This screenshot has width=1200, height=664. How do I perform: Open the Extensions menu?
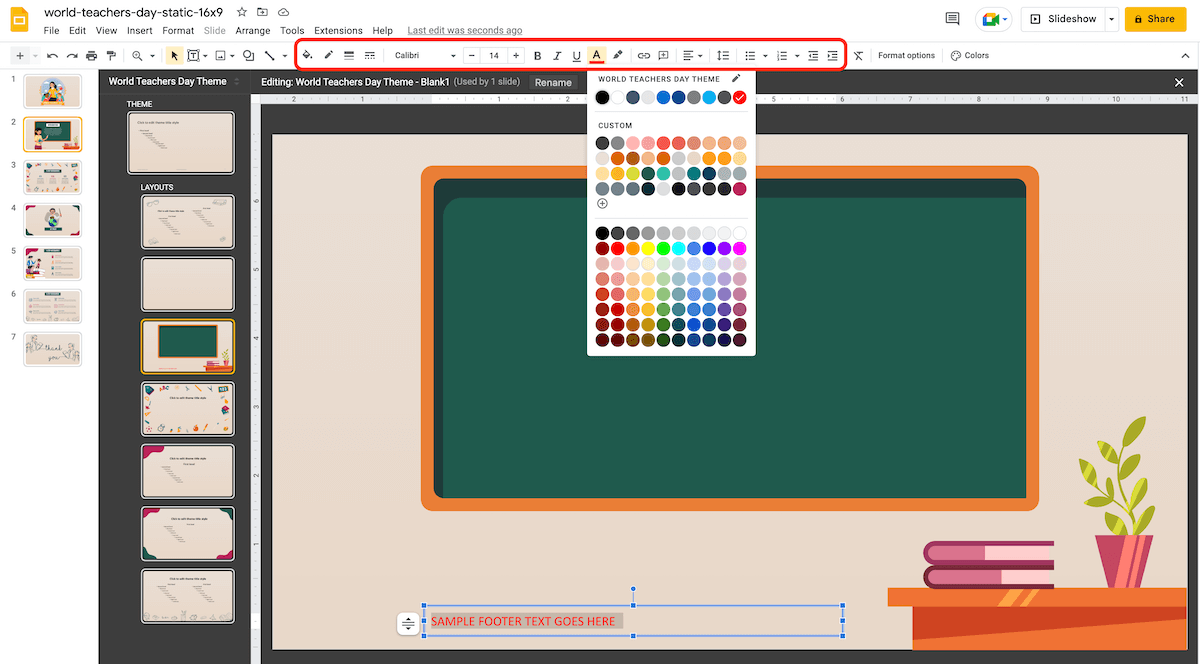[339, 30]
